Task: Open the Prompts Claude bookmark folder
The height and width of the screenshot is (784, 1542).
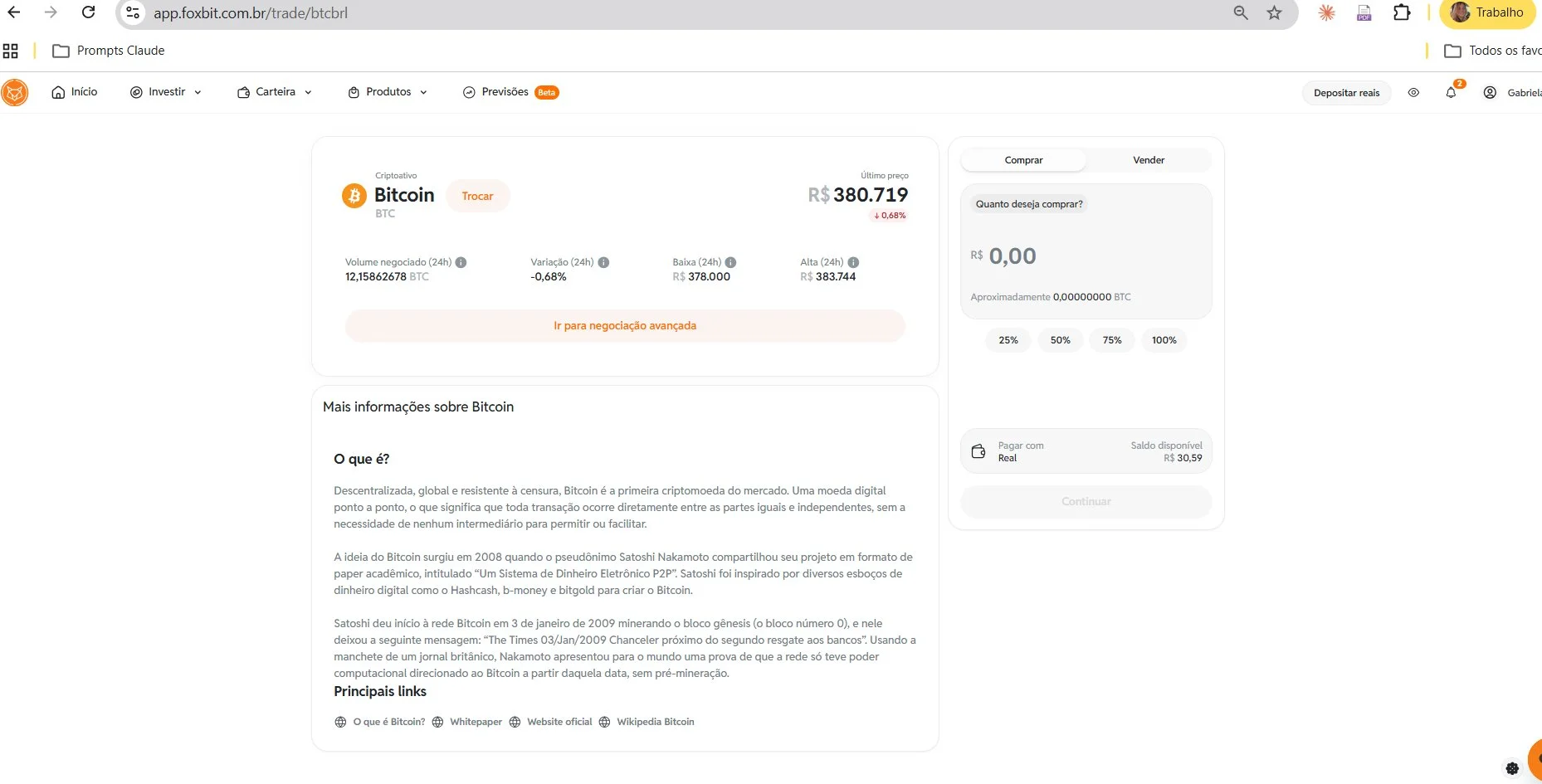Action: (108, 51)
